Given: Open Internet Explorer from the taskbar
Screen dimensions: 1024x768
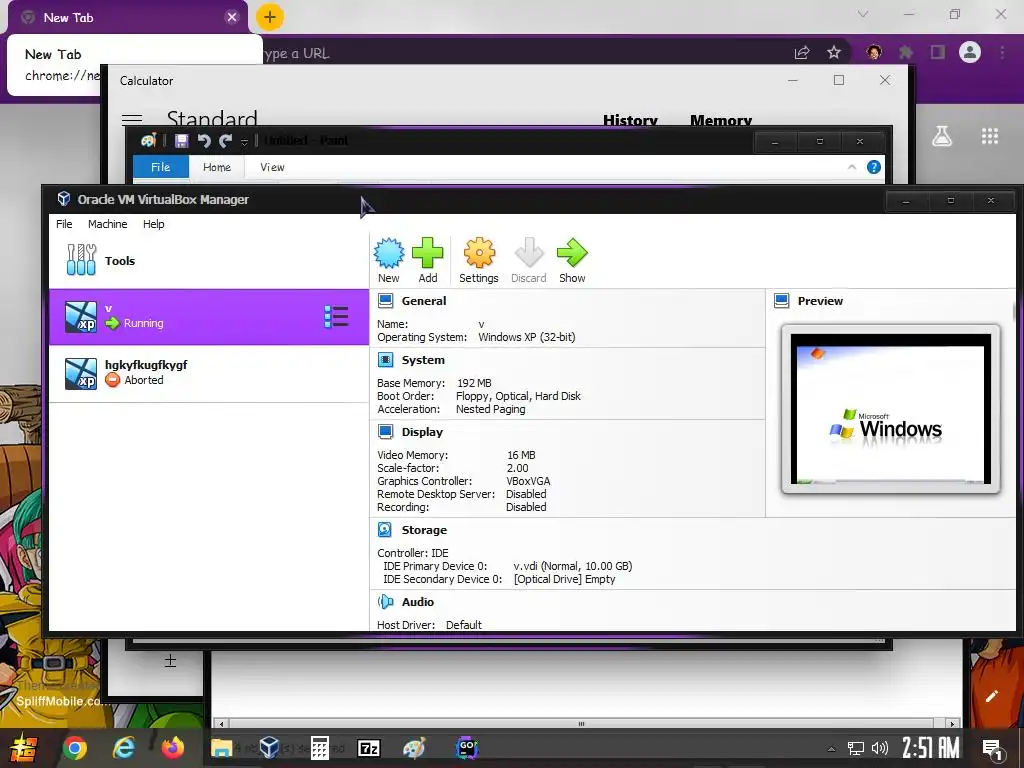Looking at the screenshot, I should [x=123, y=748].
